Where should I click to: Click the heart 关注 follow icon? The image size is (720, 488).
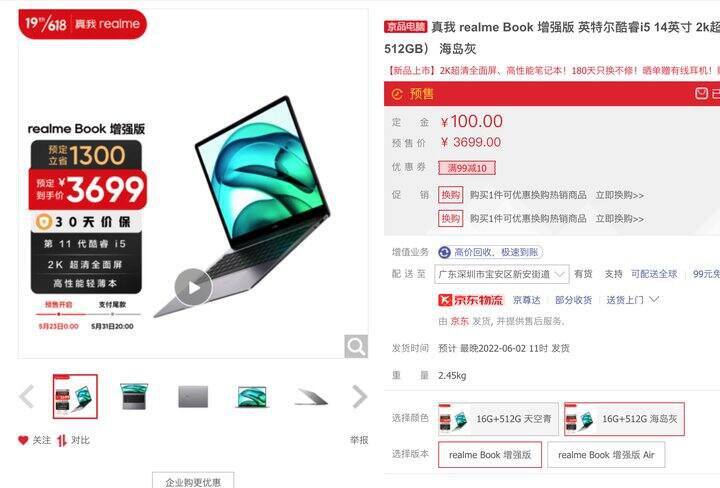(23, 440)
